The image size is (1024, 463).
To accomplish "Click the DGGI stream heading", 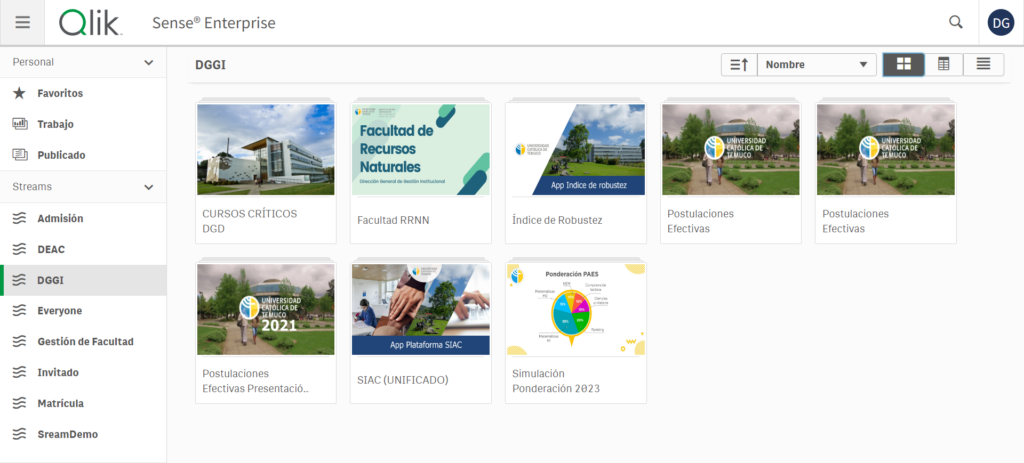I will click(x=210, y=65).
